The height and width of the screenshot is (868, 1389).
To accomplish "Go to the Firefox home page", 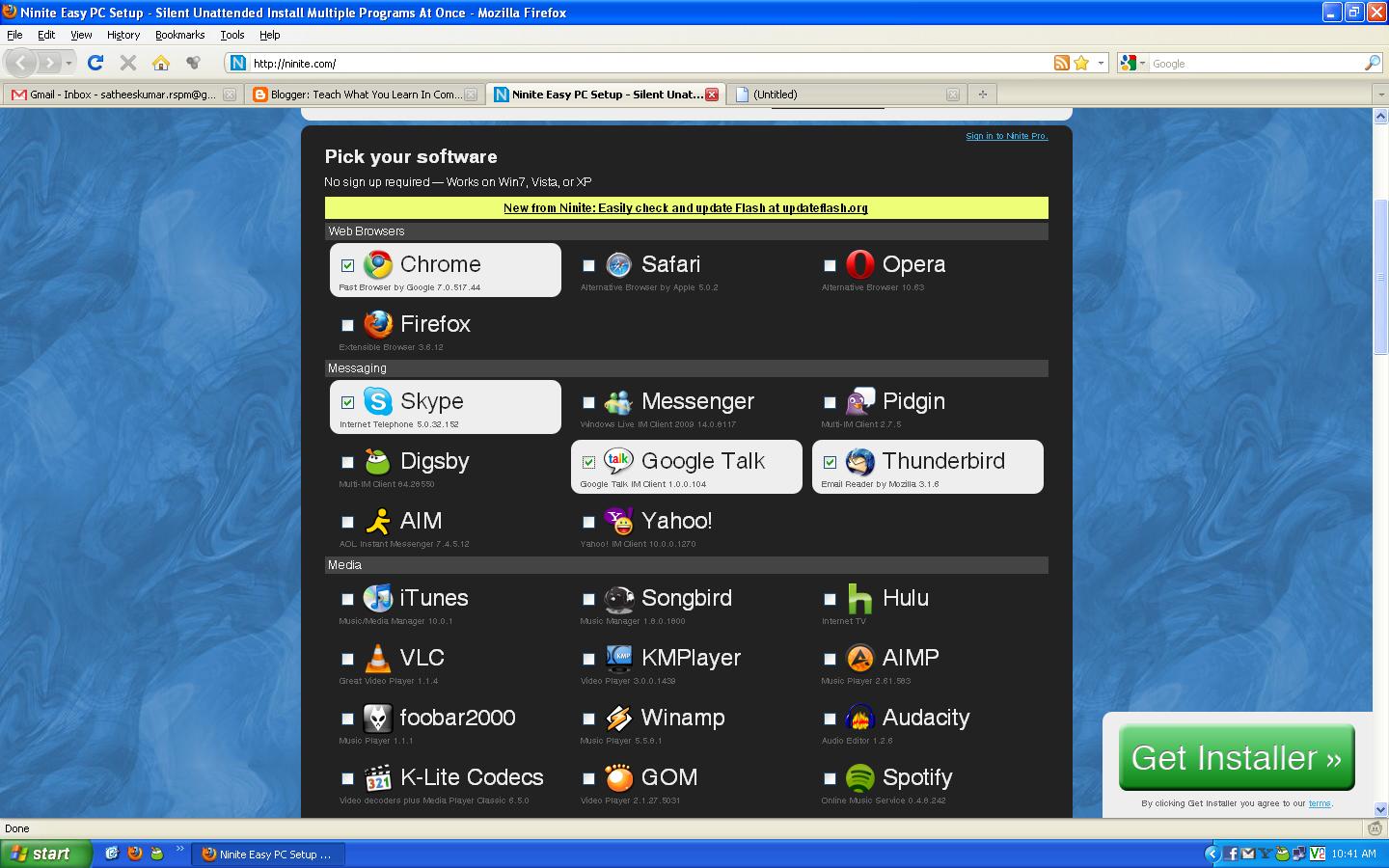I will (x=161, y=63).
